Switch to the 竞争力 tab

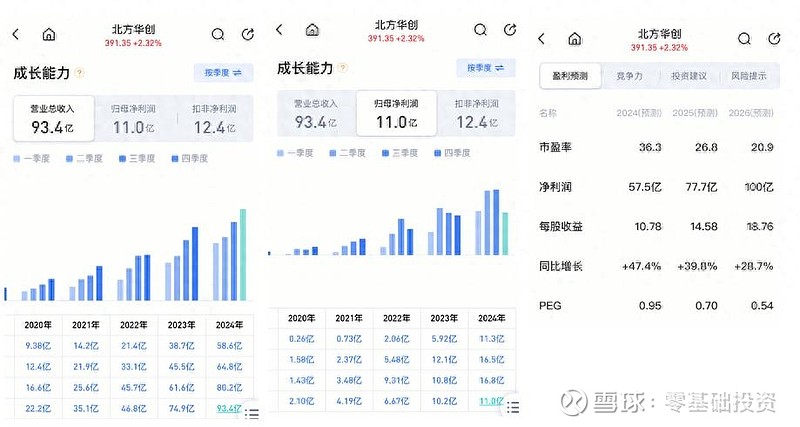629,76
